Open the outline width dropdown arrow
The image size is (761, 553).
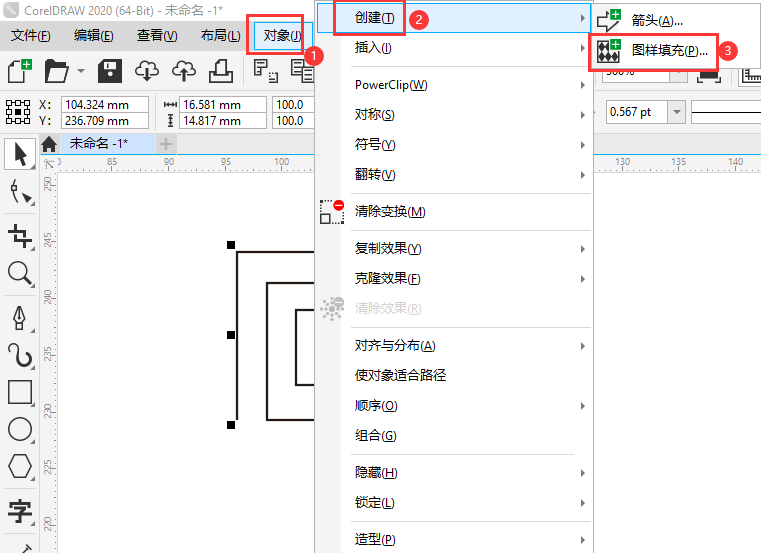(x=676, y=112)
